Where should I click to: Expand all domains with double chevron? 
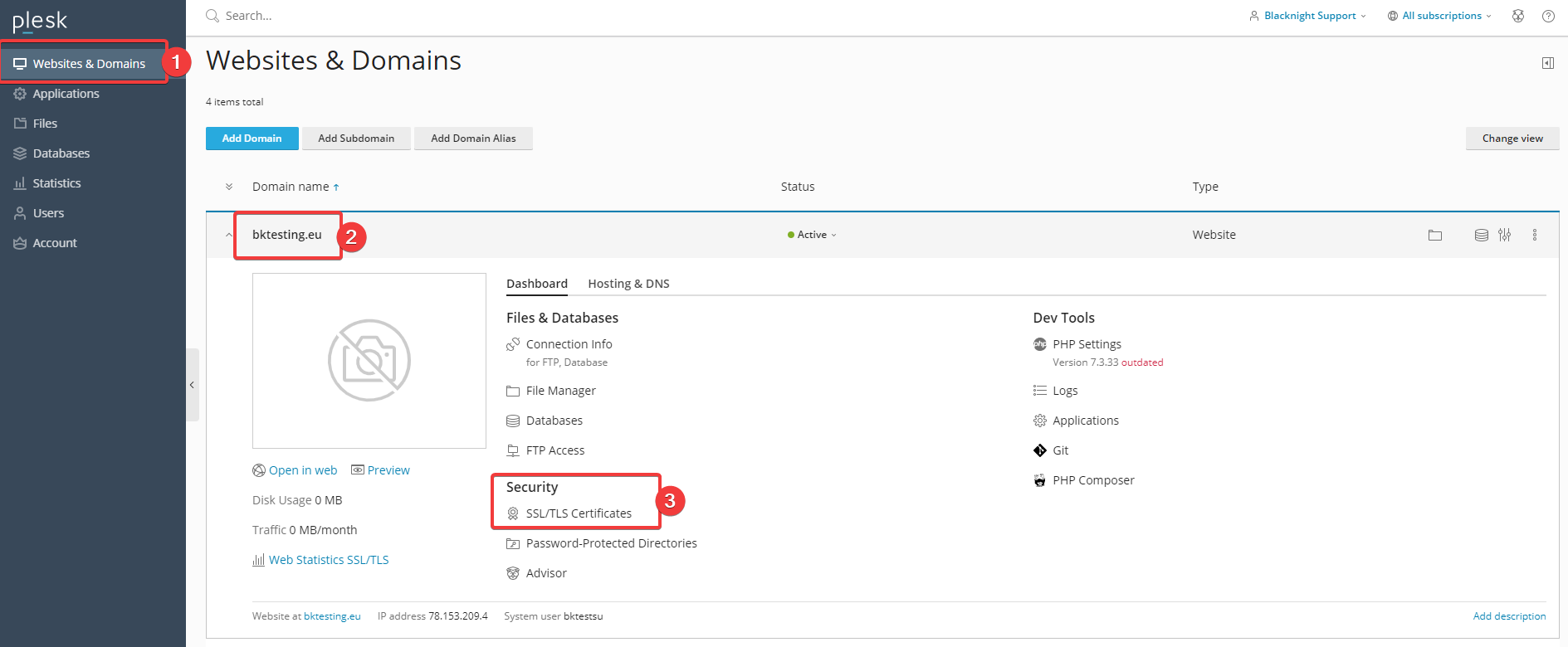point(229,187)
